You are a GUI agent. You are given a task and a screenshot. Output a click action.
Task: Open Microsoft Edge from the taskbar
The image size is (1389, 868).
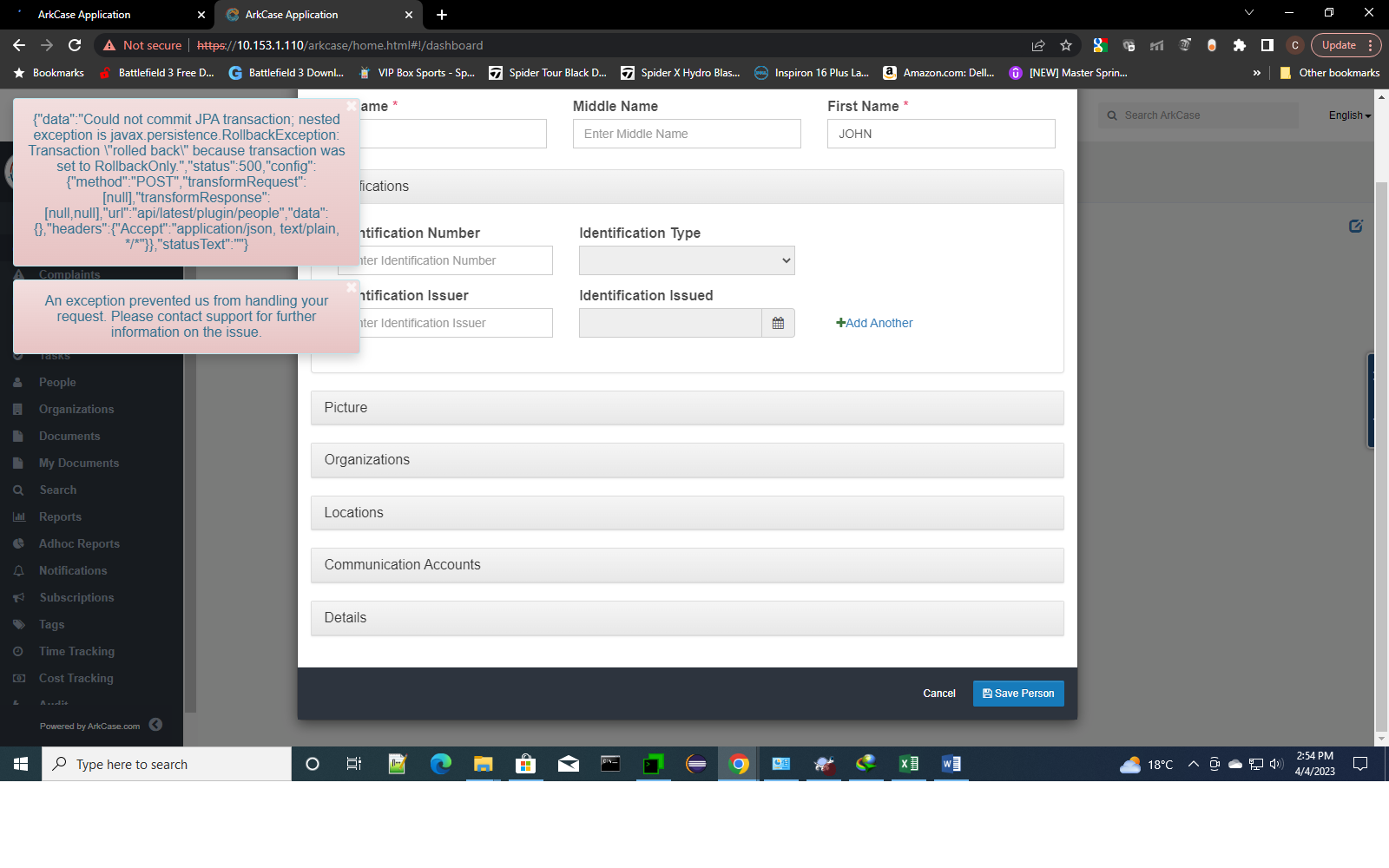point(441,764)
